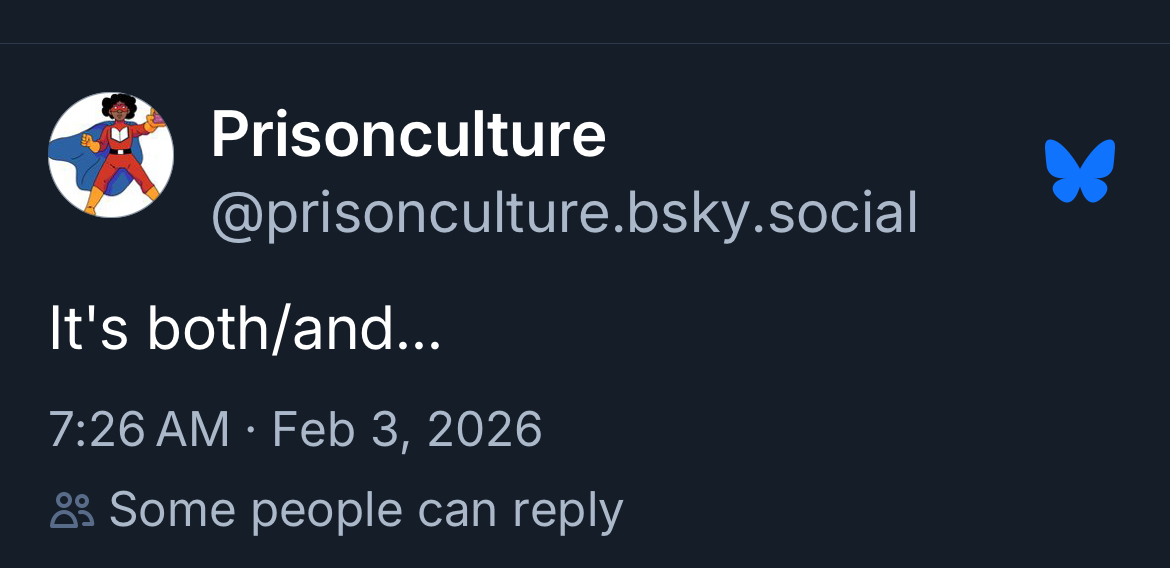Image resolution: width=1170 pixels, height=568 pixels.
Task: Visit the @prisonculture.bsky.social handle
Action: (x=564, y=212)
